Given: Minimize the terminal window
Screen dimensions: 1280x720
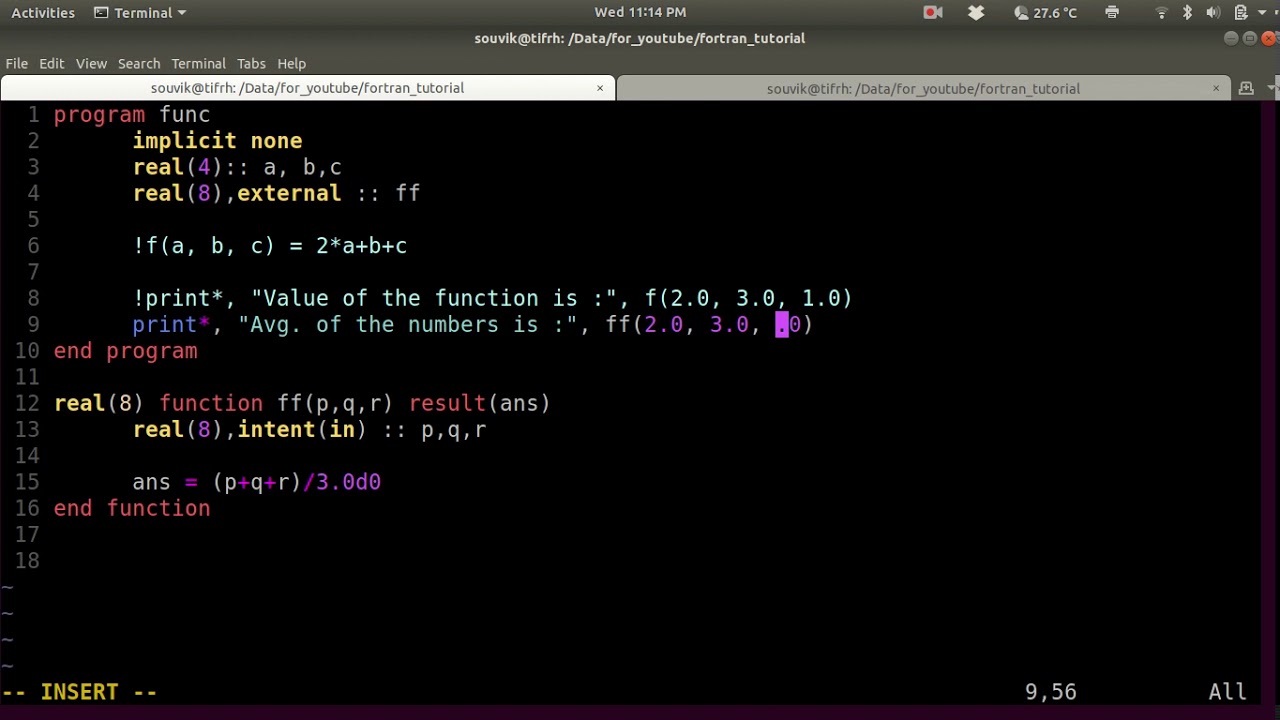Looking at the screenshot, I should [x=1231, y=38].
